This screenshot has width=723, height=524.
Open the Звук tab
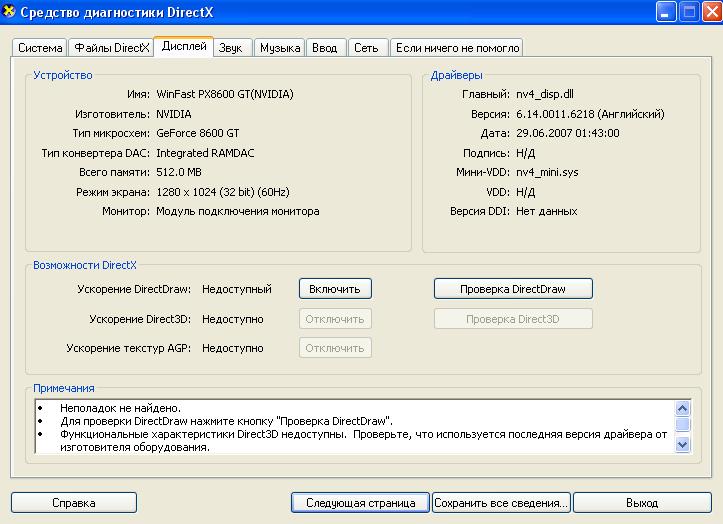231,48
